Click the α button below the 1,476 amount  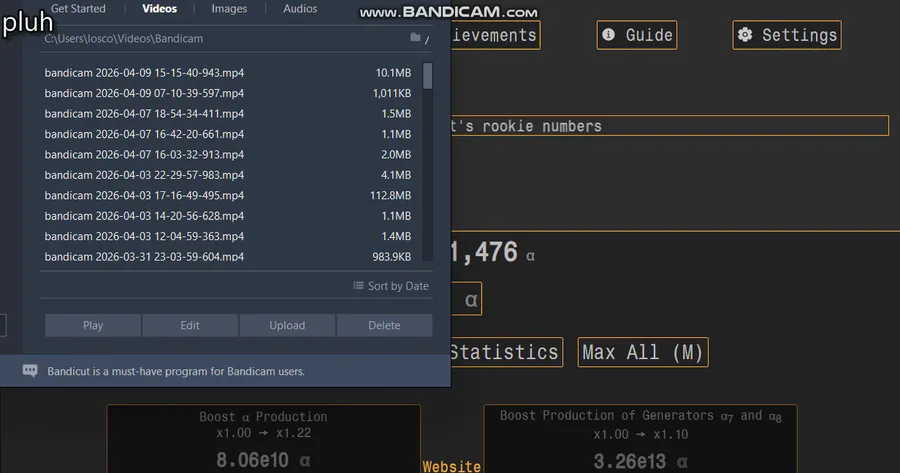tap(466, 298)
